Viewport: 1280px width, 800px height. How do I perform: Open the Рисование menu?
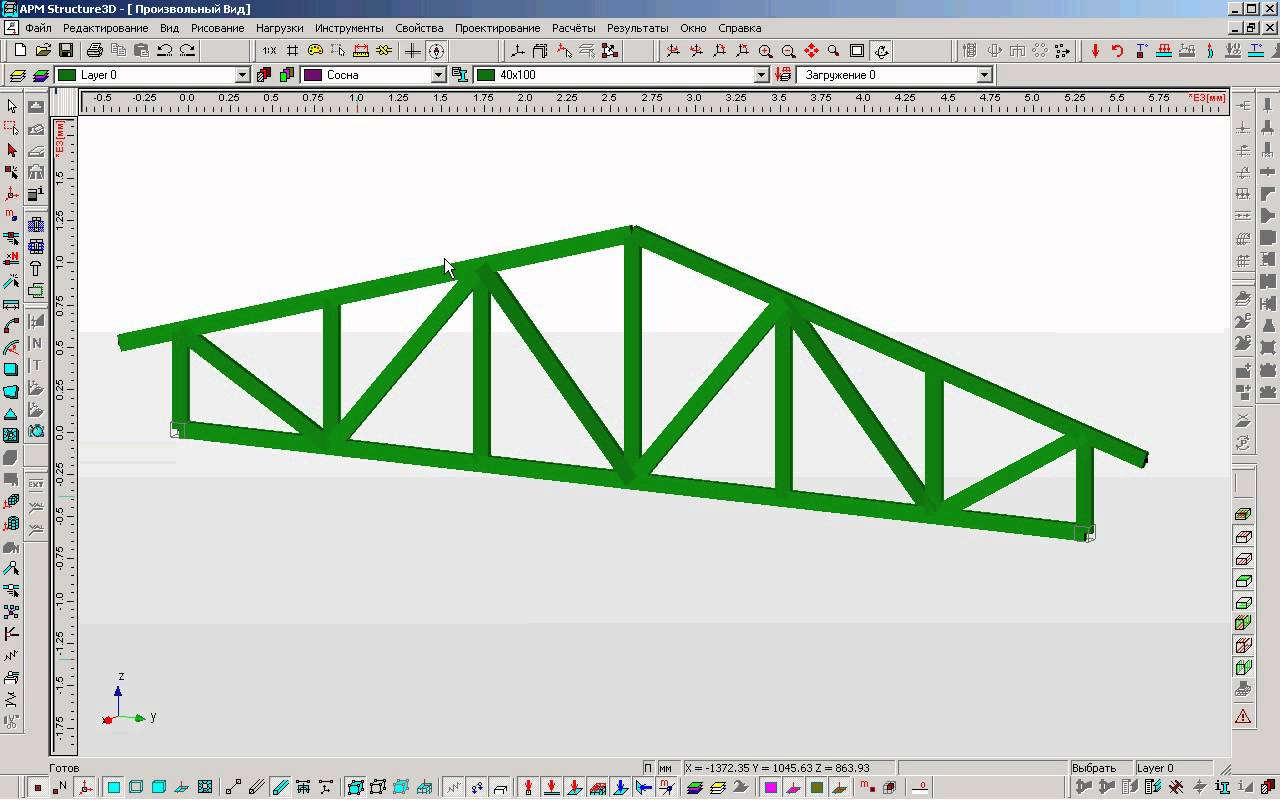[217, 28]
